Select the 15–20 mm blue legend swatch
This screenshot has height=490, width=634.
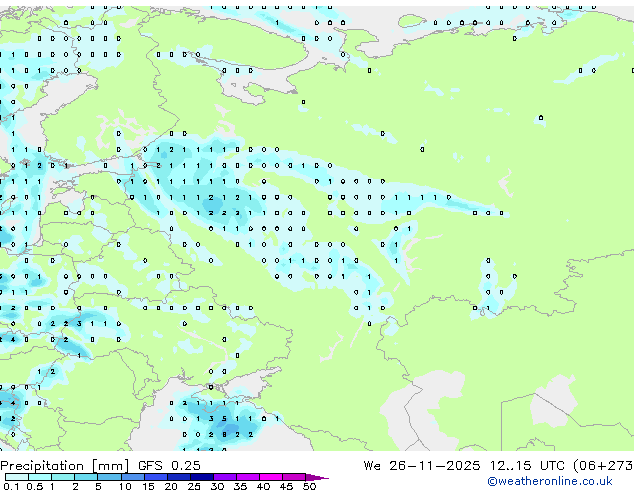tap(156, 477)
